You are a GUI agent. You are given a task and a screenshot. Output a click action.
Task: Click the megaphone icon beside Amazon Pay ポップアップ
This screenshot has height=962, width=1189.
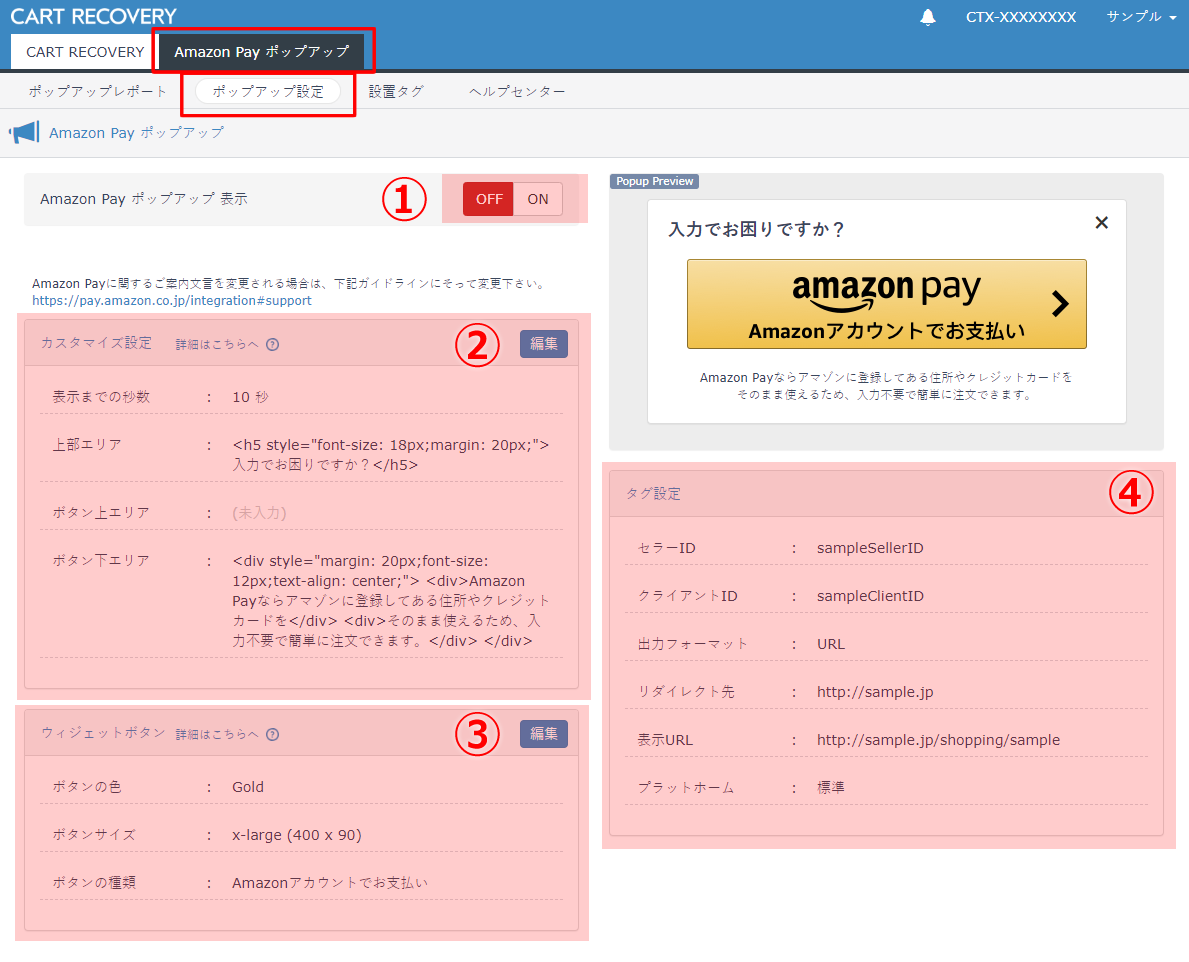coord(24,133)
